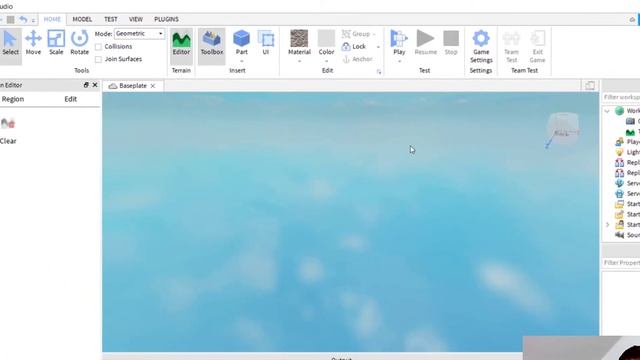This screenshot has width=640, height=360.
Task: Expand the StarterPlayer tree node
Action: [x=607, y=224]
